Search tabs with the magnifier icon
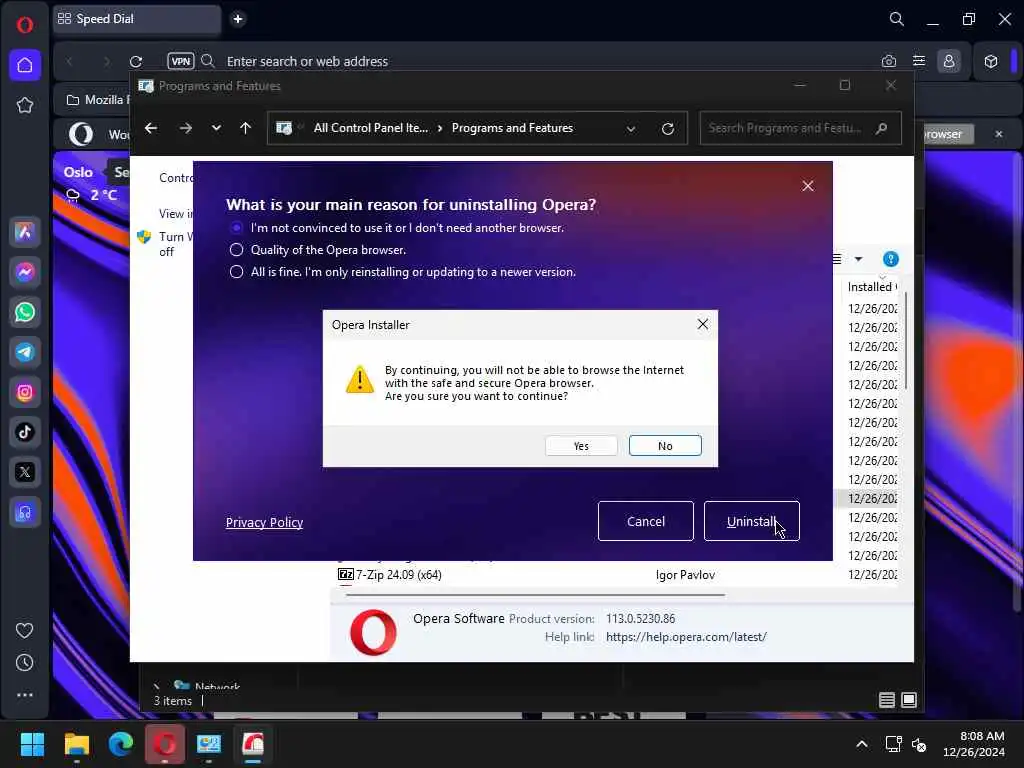The image size is (1024, 768). [897, 19]
